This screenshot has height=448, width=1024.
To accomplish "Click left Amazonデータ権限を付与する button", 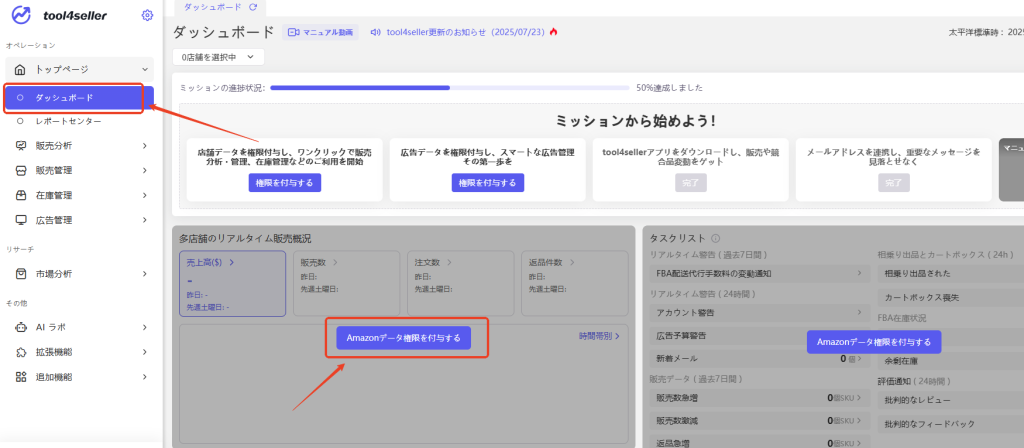I will pyautogui.click(x=403, y=338).
